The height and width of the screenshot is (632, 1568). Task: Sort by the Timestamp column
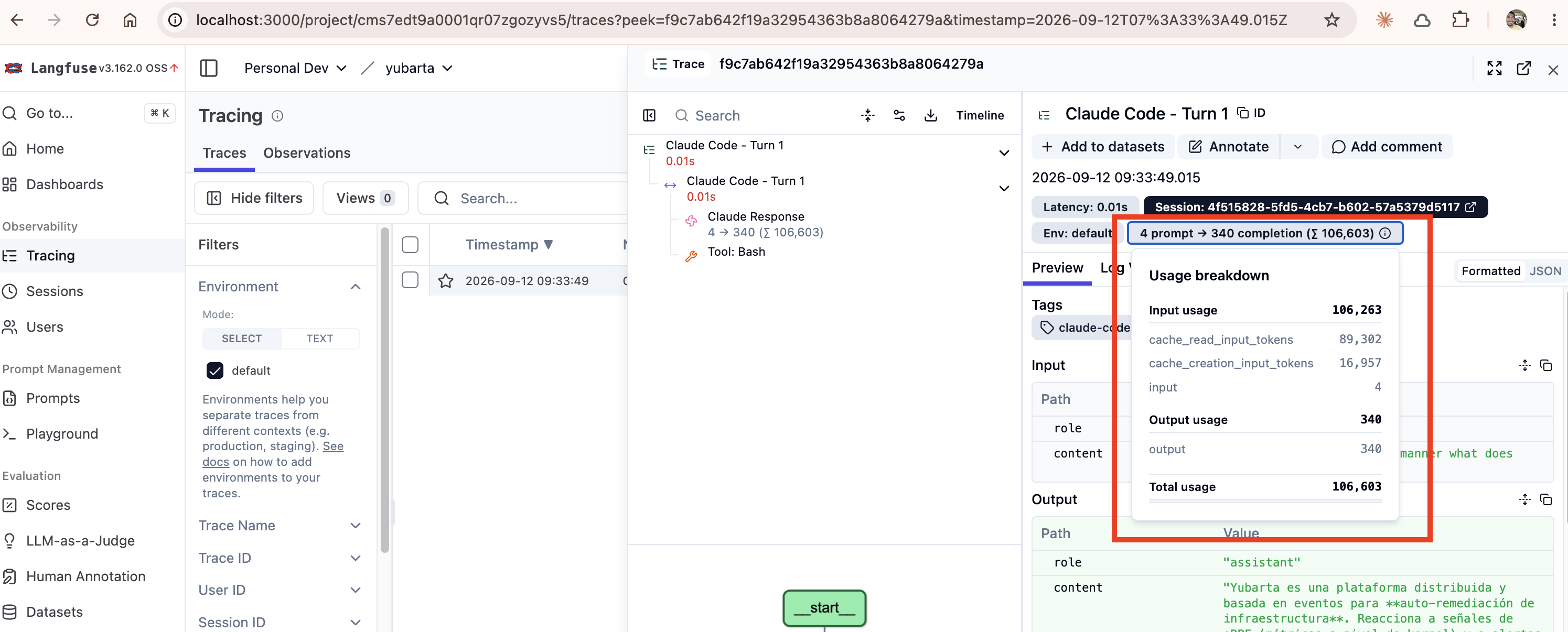[509, 245]
